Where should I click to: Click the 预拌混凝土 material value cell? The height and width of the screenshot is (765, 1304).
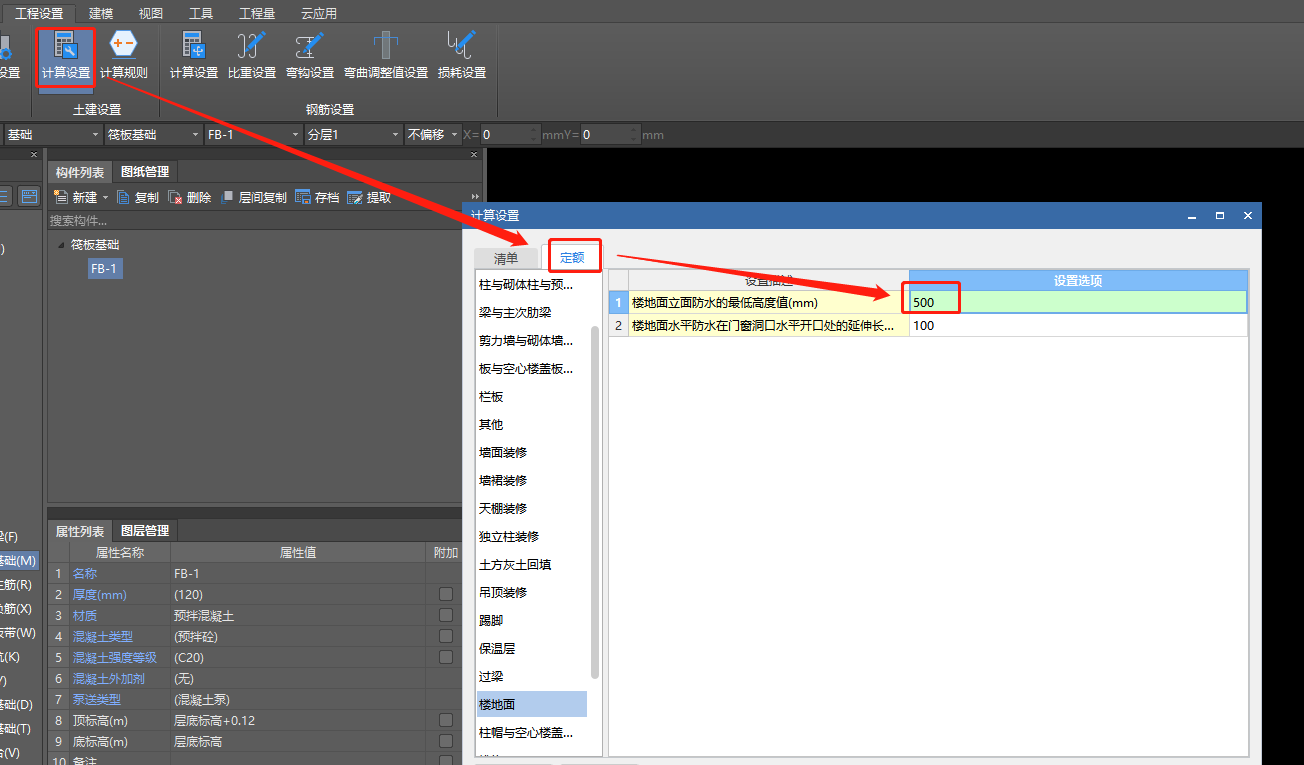298,615
